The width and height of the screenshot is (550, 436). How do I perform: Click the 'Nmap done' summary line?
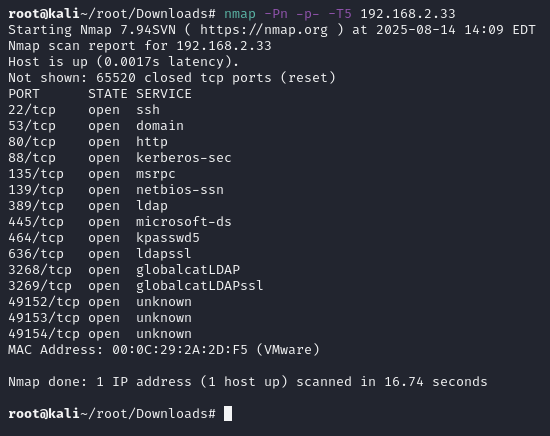[248, 382]
